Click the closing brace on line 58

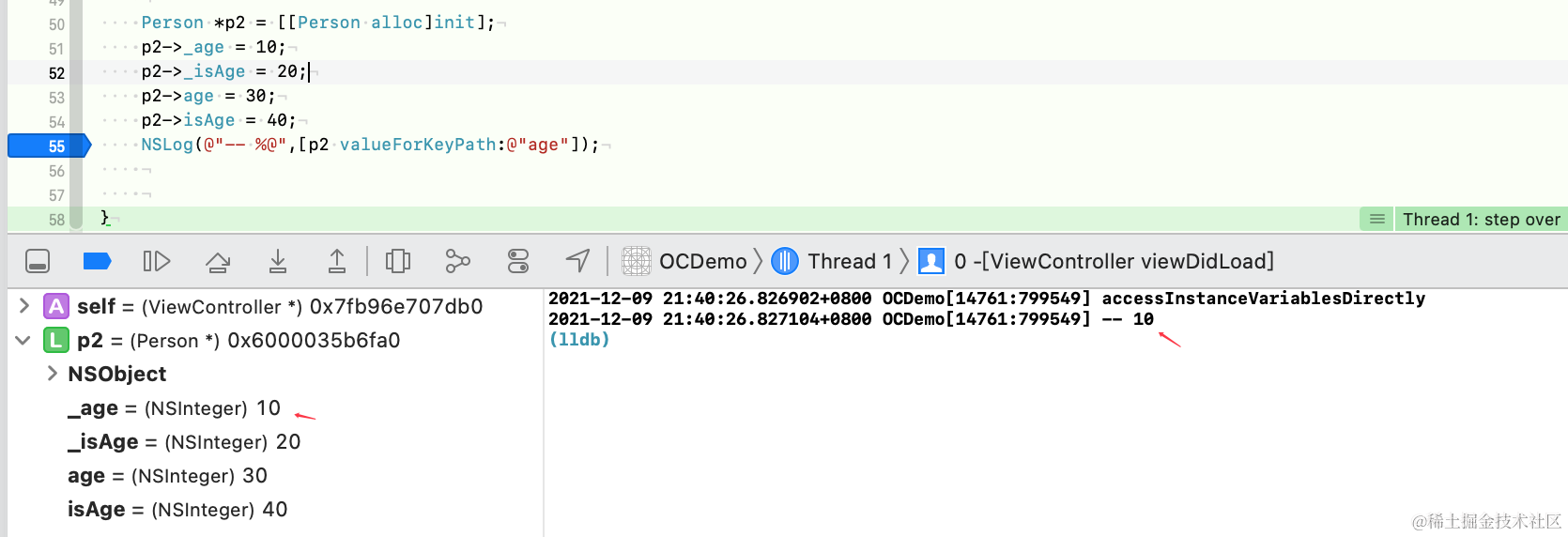pos(105,218)
